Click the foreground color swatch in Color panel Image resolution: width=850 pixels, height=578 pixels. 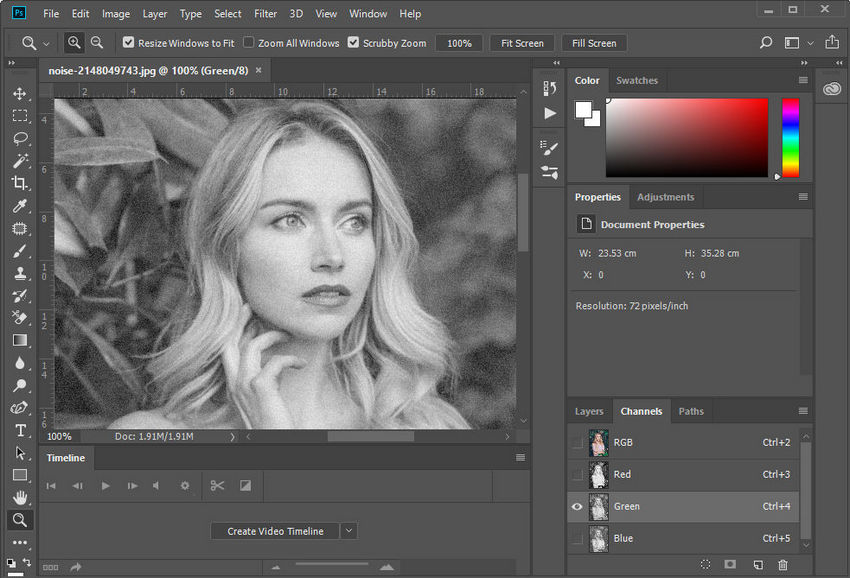click(x=583, y=110)
